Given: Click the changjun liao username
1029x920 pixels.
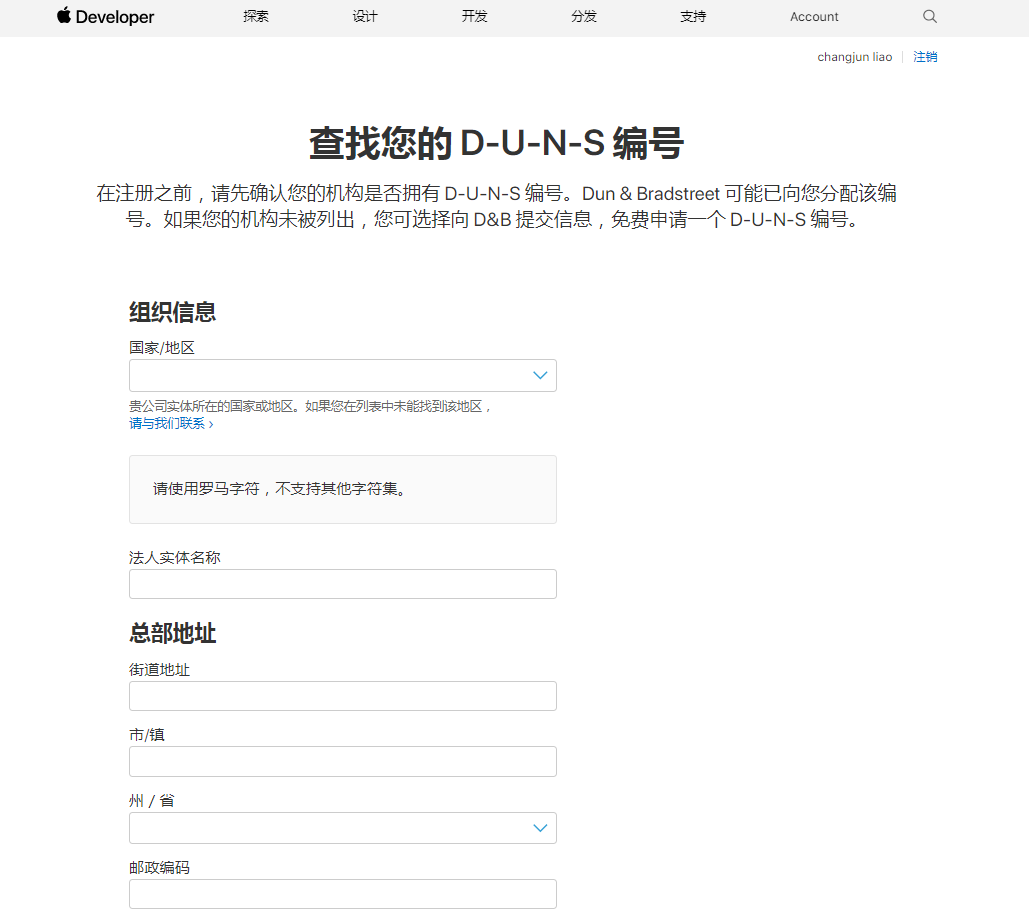Looking at the screenshot, I should pyautogui.click(x=854, y=57).
